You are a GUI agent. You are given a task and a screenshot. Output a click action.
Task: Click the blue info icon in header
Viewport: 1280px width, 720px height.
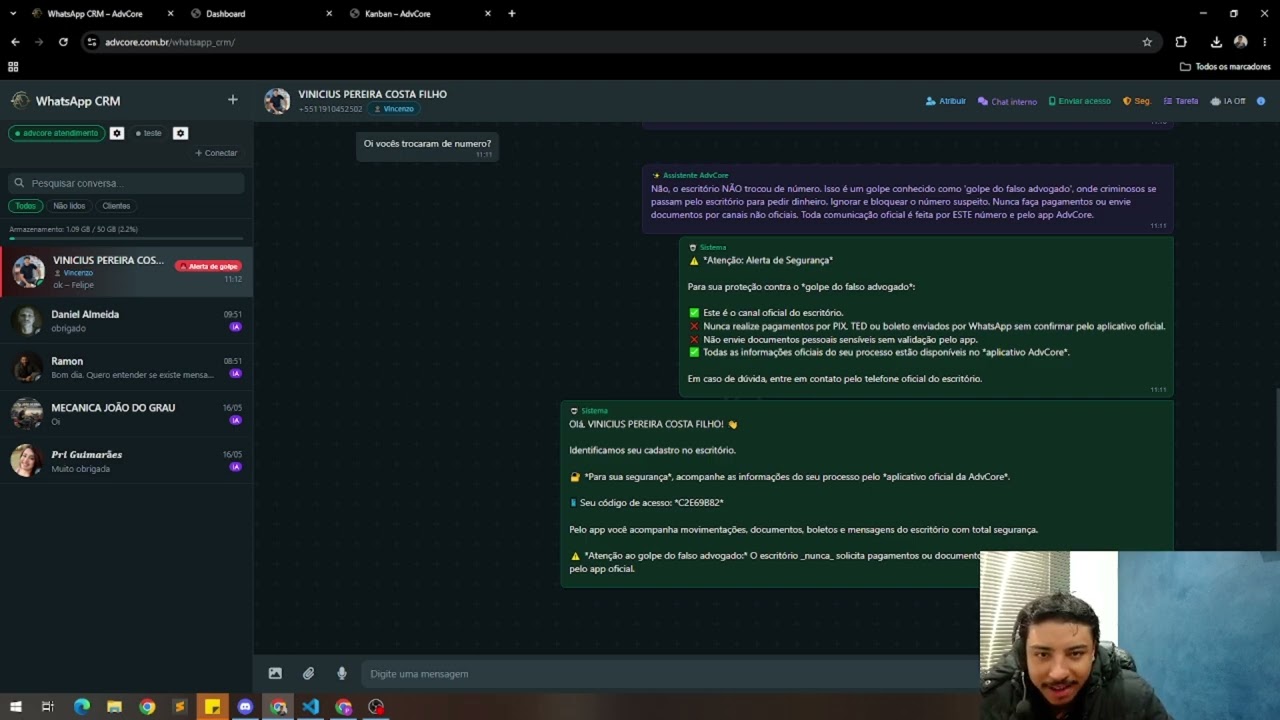coord(1261,101)
